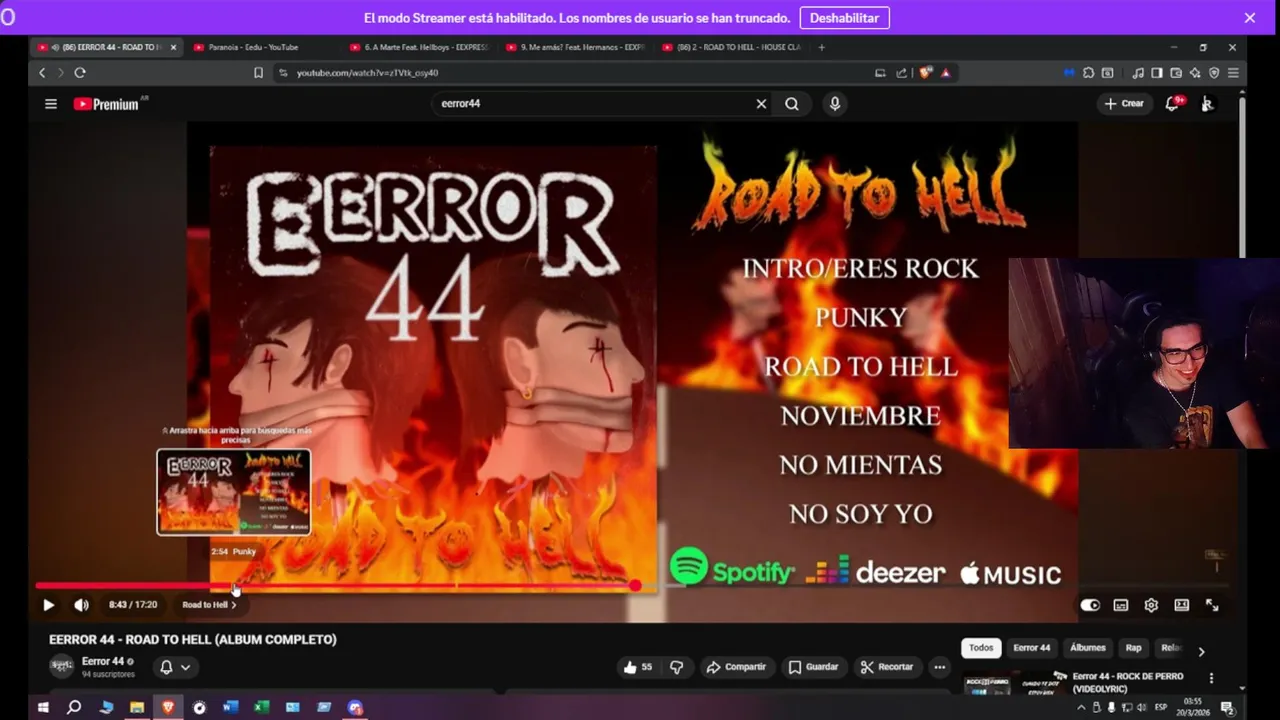The image size is (1280, 720).
Task: Open the Eerror 44 channel name link
Action: [x=103, y=662]
